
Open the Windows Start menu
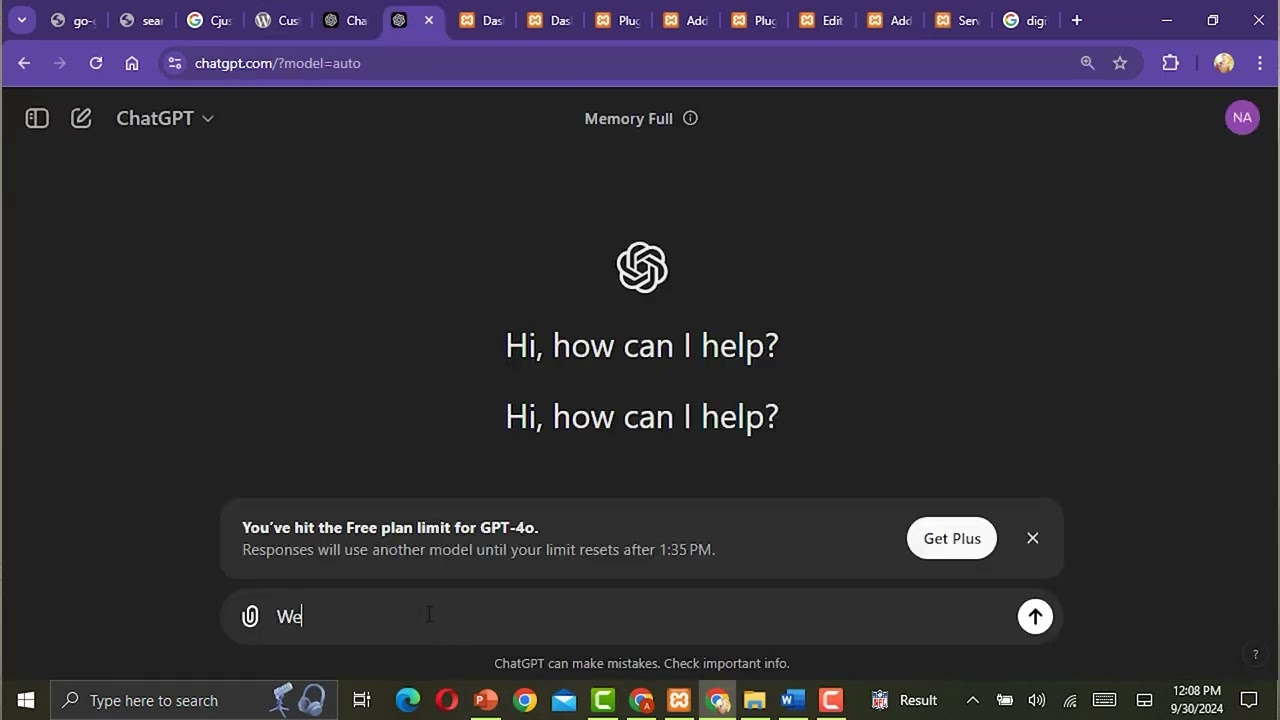[26, 700]
